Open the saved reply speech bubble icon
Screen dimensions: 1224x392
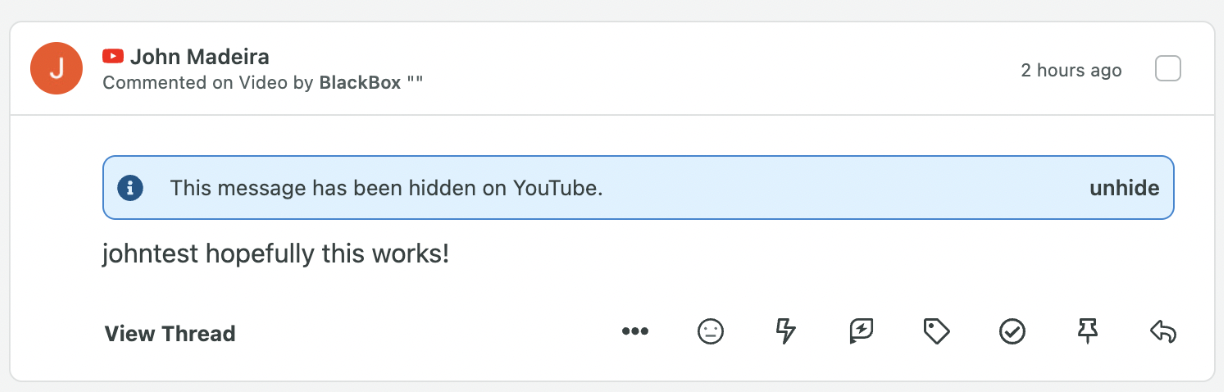click(861, 332)
